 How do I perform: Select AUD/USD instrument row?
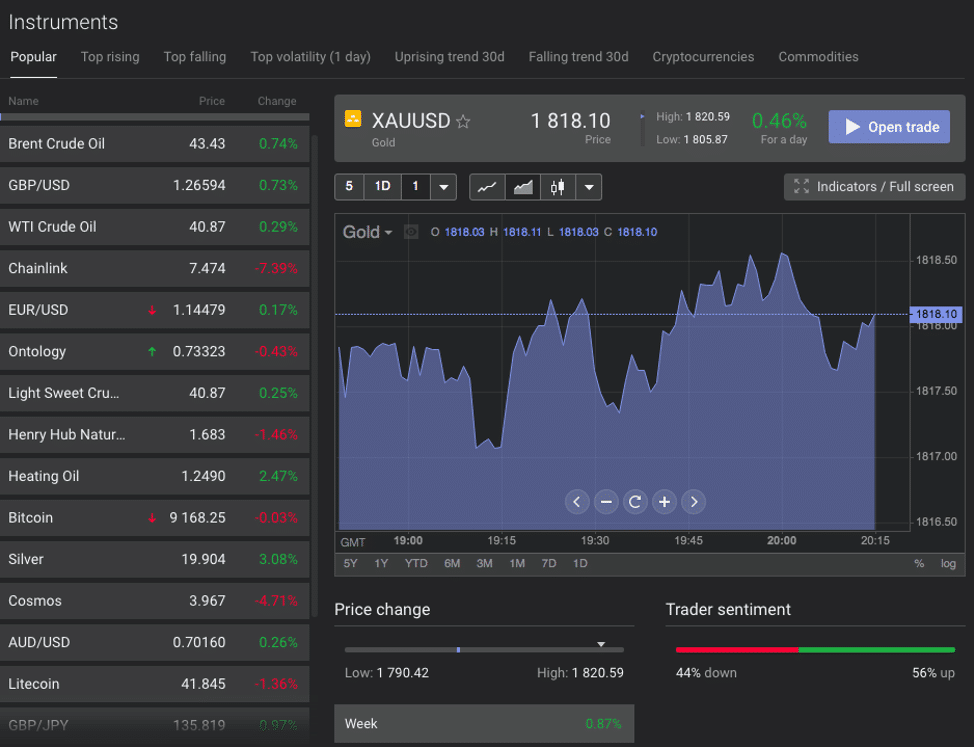[x=155, y=643]
